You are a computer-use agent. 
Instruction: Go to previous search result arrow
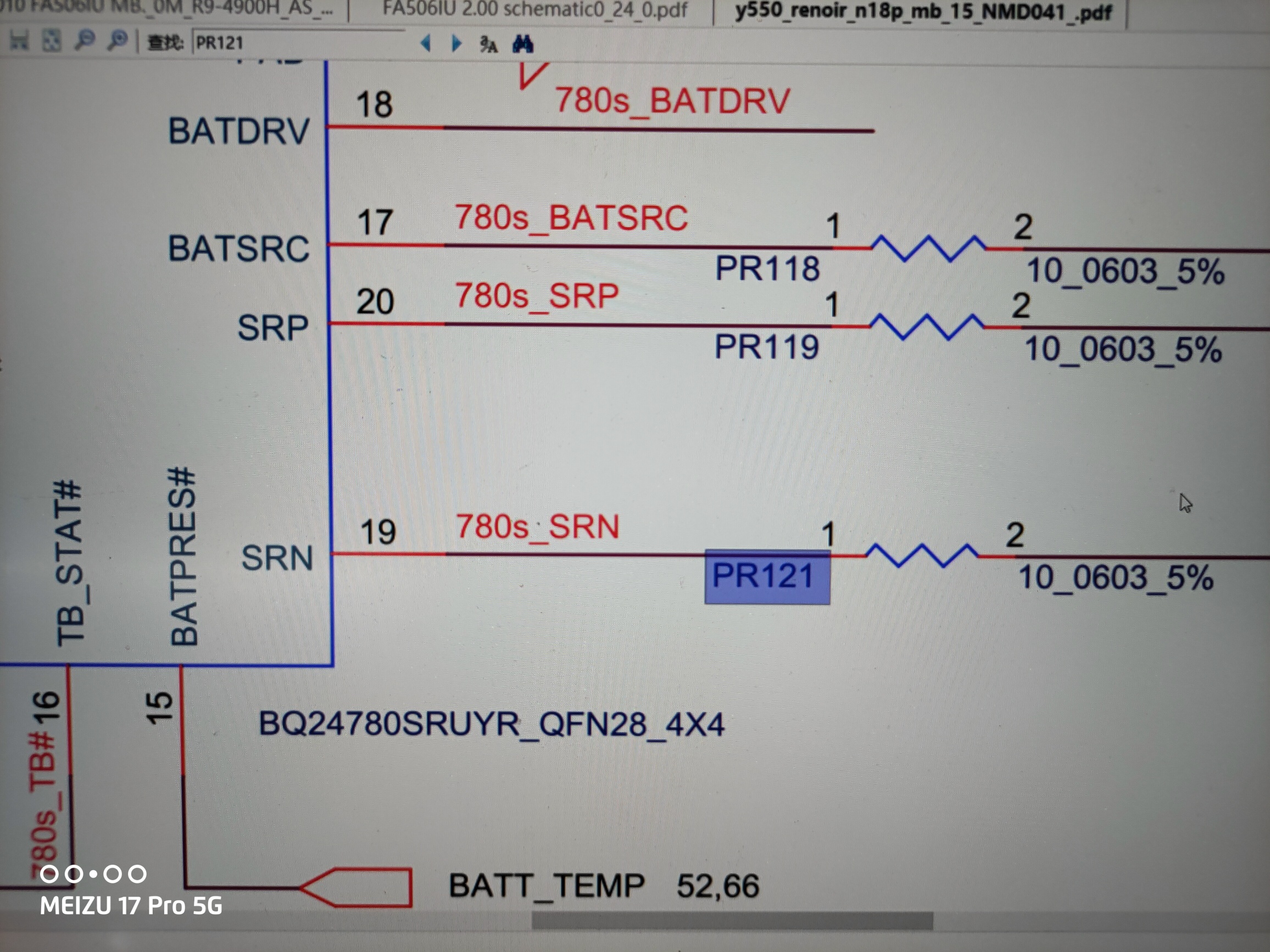pos(425,43)
